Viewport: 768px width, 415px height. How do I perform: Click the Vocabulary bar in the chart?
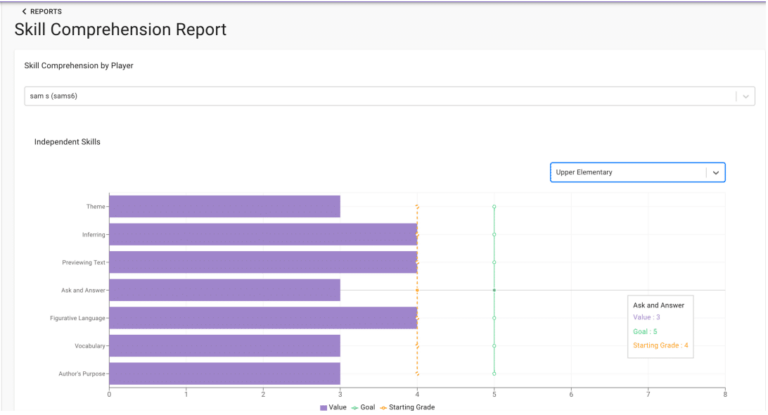point(224,346)
